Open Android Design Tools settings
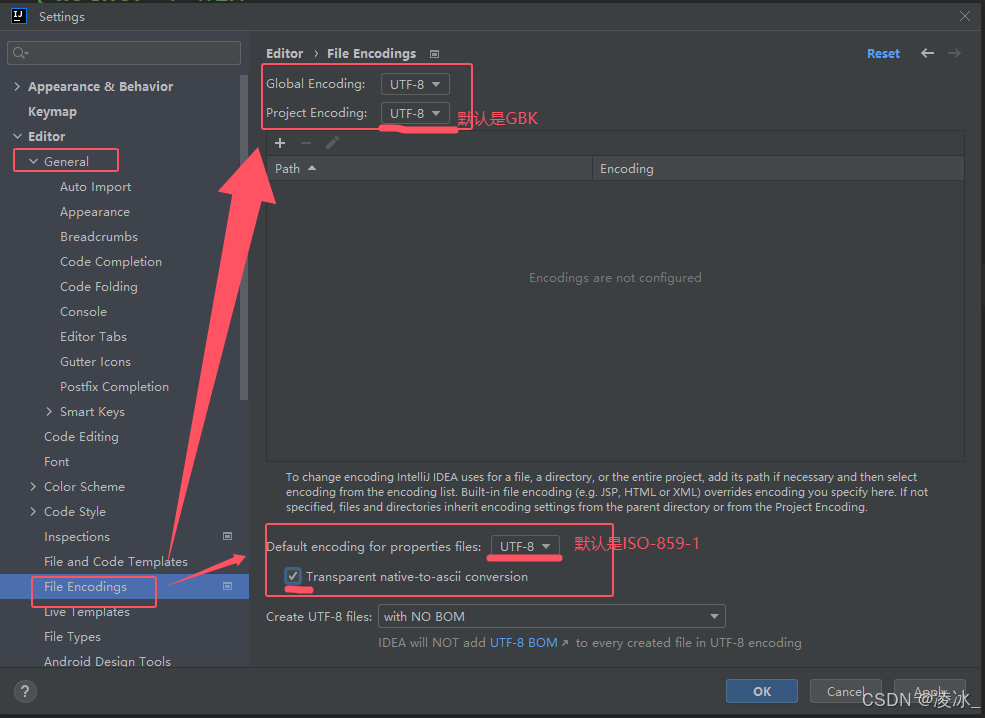Image resolution: width=985 pixels, height=718 pixels. pyautogui.click(x=107, y=661)
